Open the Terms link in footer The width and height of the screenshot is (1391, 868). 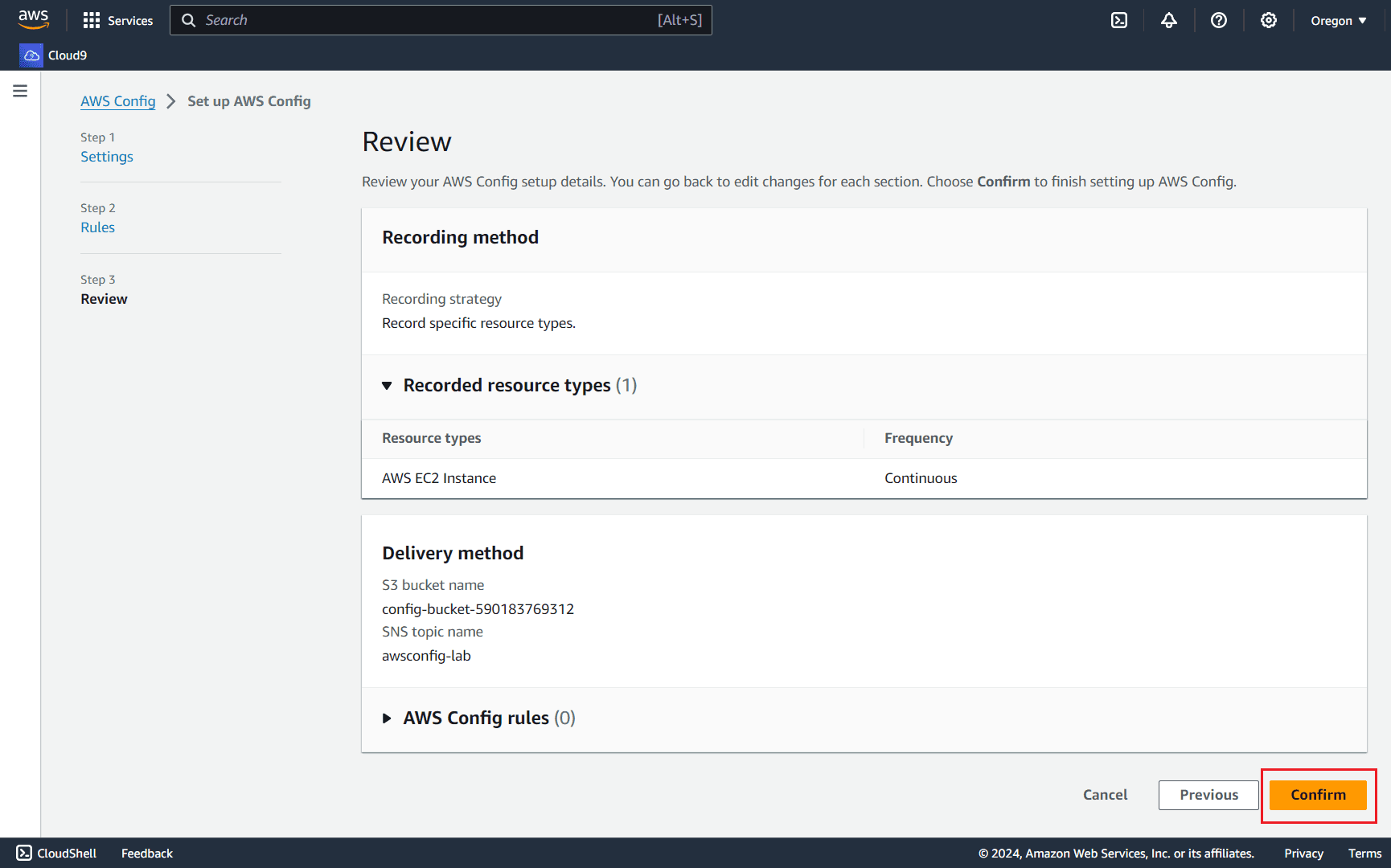point(1364,853)
